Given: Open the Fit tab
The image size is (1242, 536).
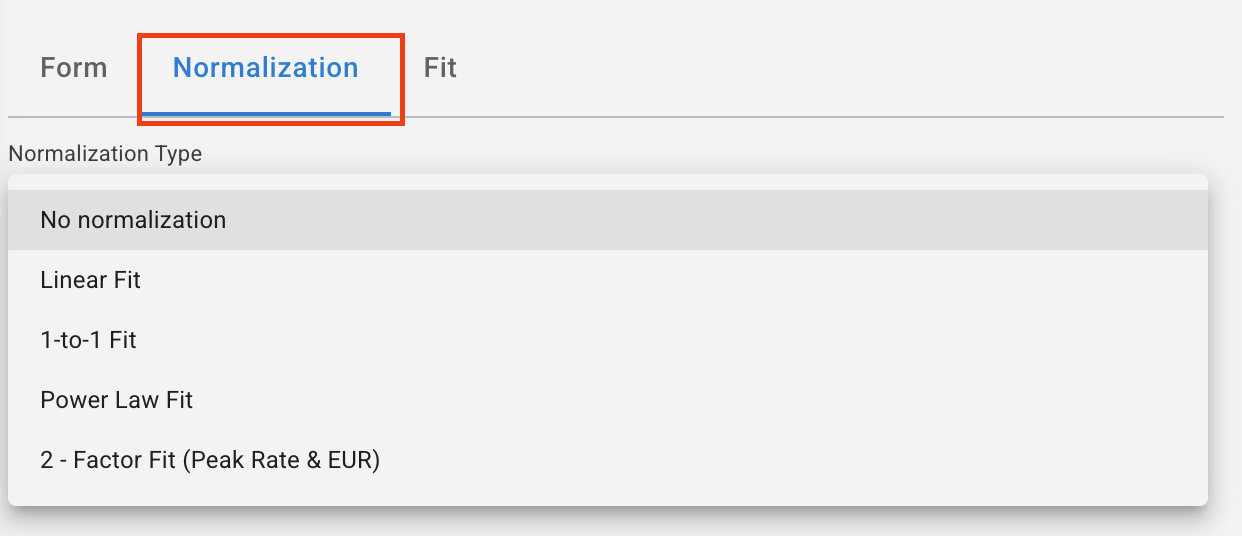Looking at the screenshot, I should pos(440,68).
